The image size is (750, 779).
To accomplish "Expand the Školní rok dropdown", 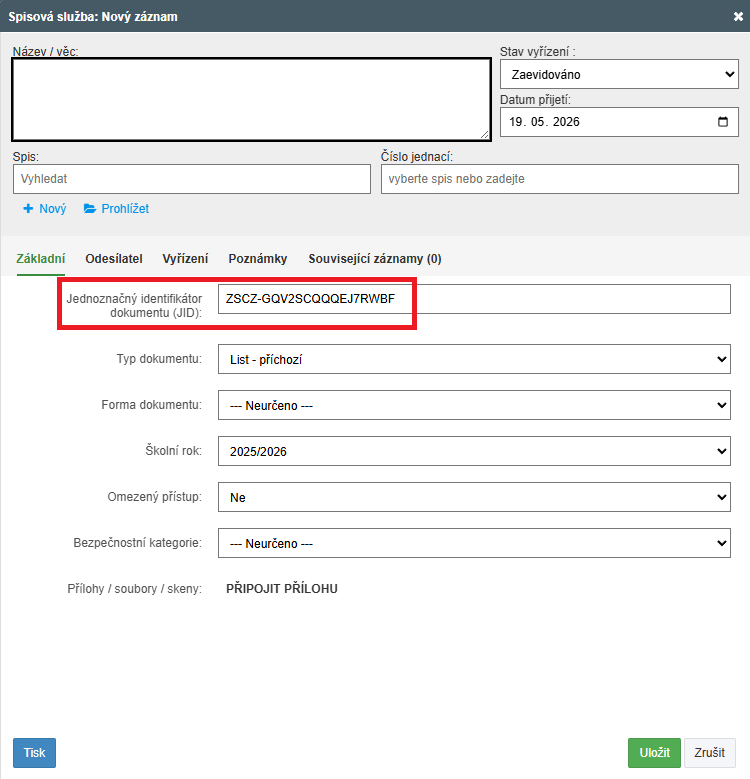I will 474,451.
